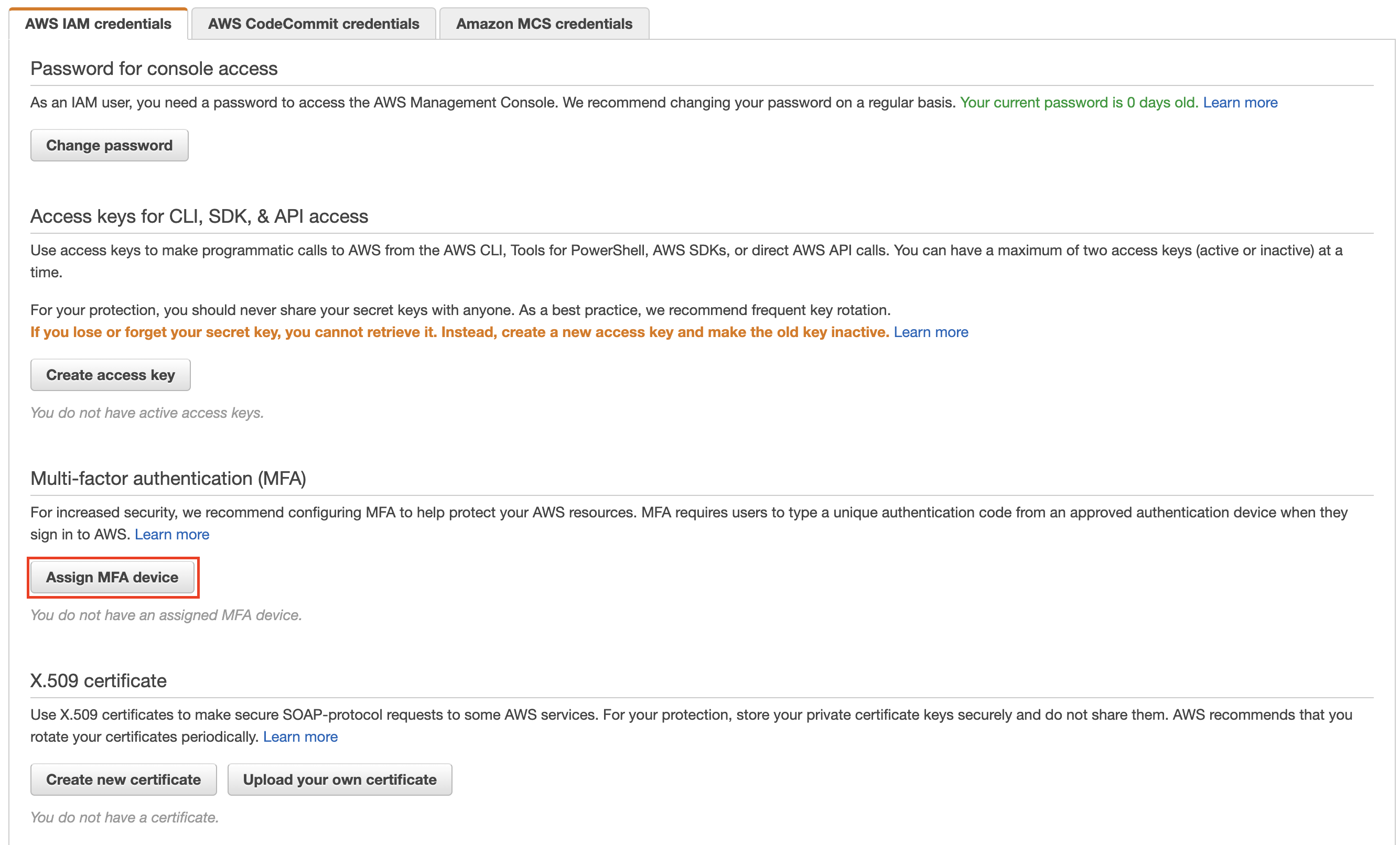The image size is (1400, 845).
Task: Switch to AWS CodeCommit credentials tab
Action: click(x=313, y=24)
